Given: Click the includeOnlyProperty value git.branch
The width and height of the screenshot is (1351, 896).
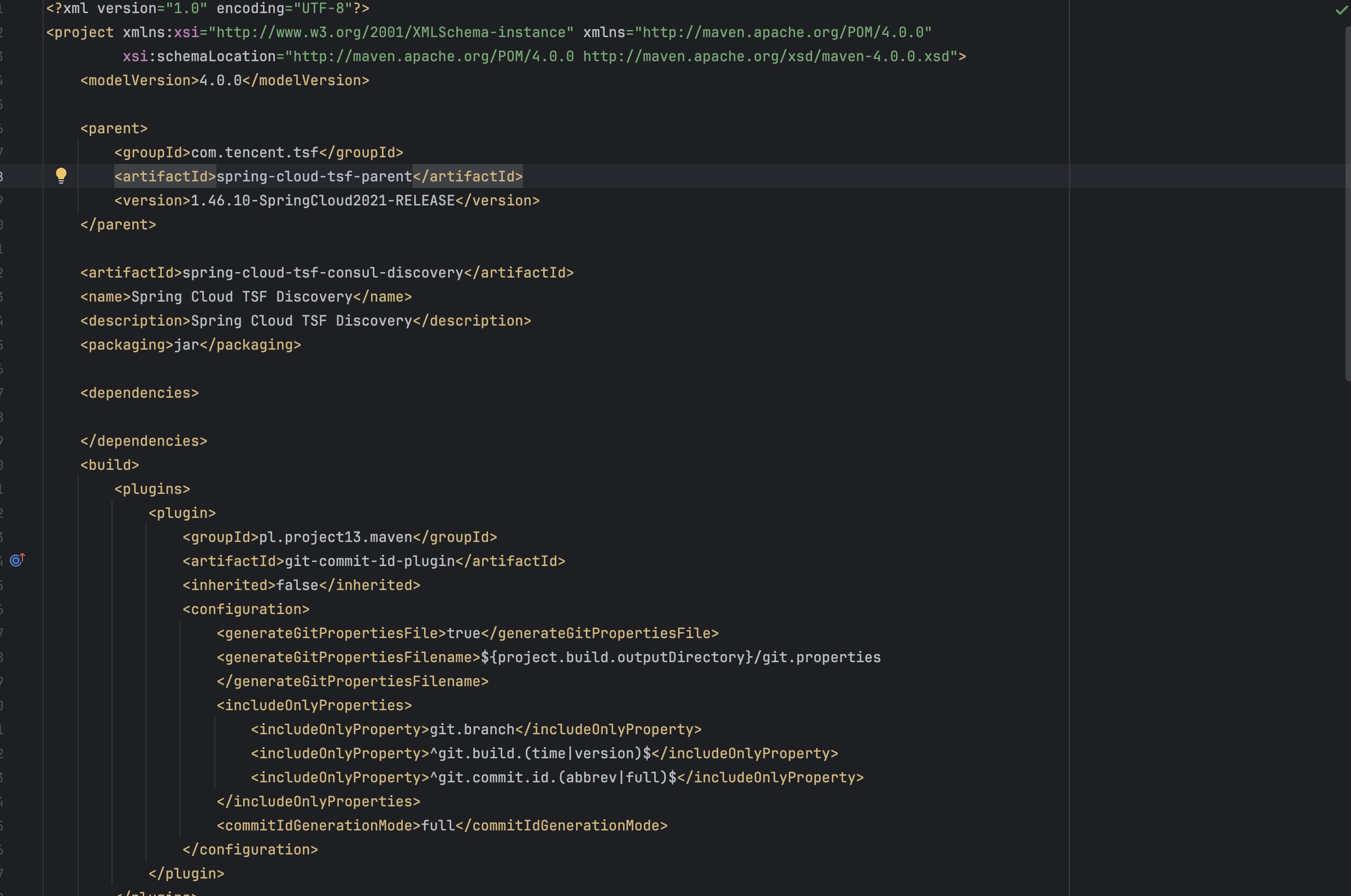Looking at the screenshot, I should click(473, 729).
